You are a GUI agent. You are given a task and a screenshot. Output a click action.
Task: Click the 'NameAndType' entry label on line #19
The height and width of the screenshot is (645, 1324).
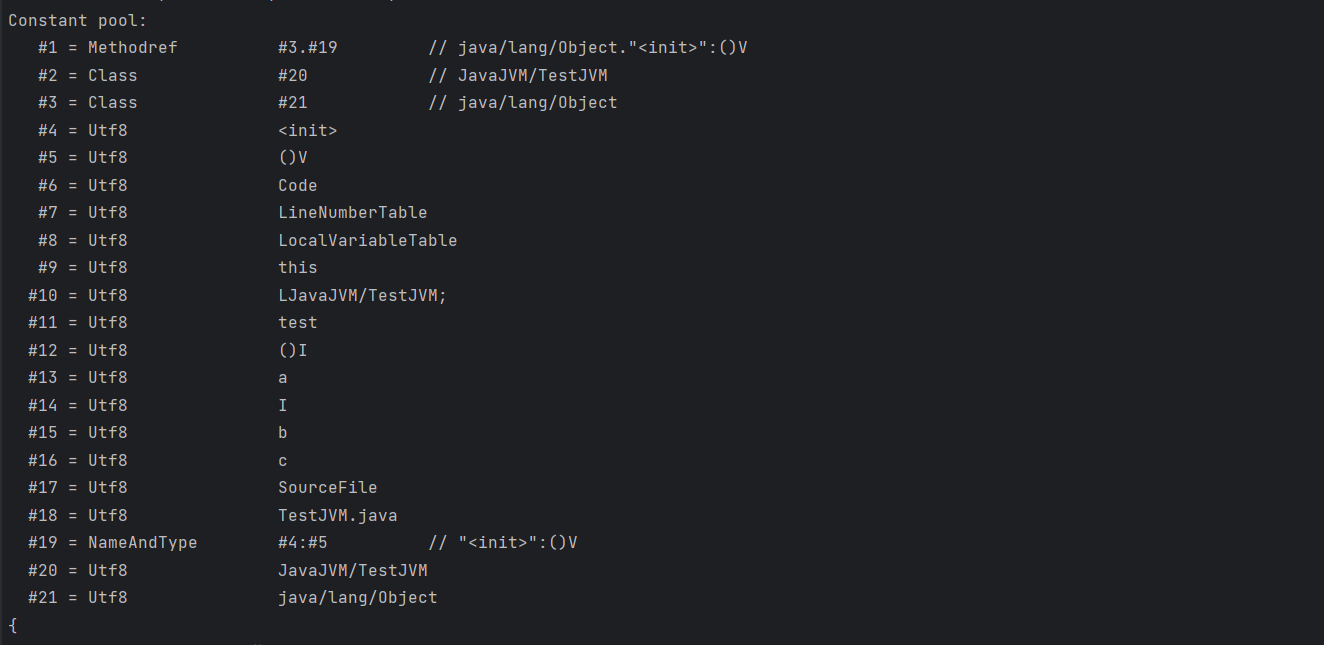(x=143, y=542)
